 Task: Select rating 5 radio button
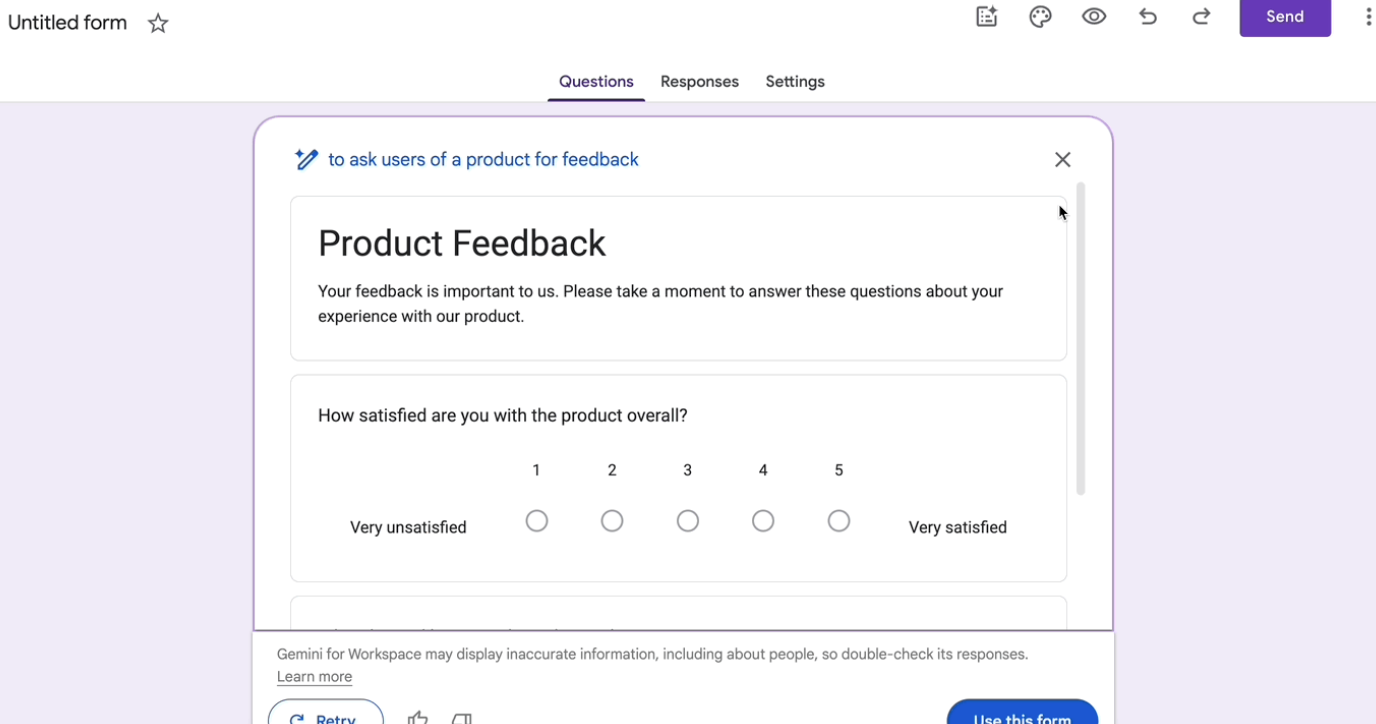[839, 521]
